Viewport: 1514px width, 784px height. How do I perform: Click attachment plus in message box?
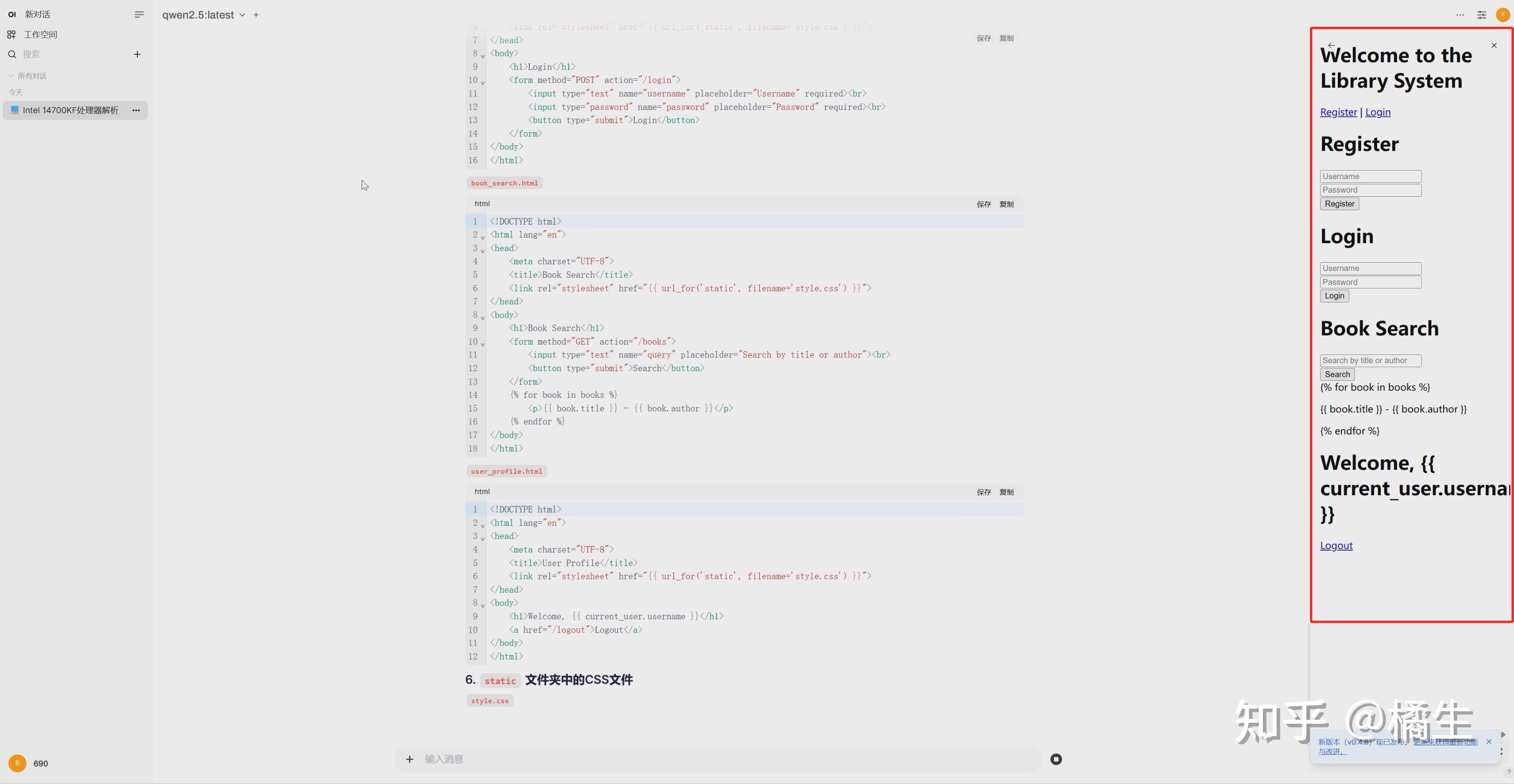point(410,759)
